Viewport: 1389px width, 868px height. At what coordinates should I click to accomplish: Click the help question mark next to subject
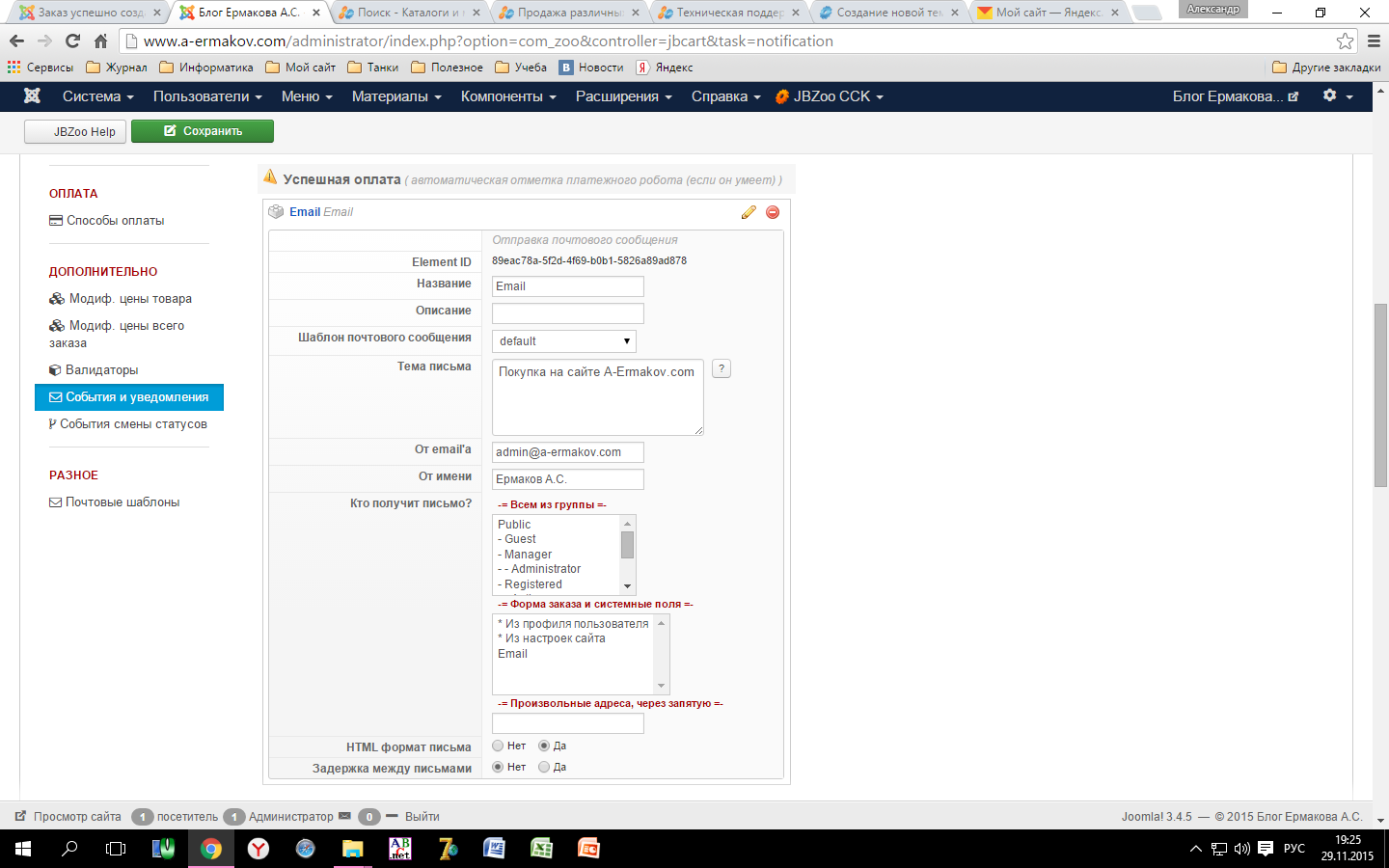pos(721,368)
